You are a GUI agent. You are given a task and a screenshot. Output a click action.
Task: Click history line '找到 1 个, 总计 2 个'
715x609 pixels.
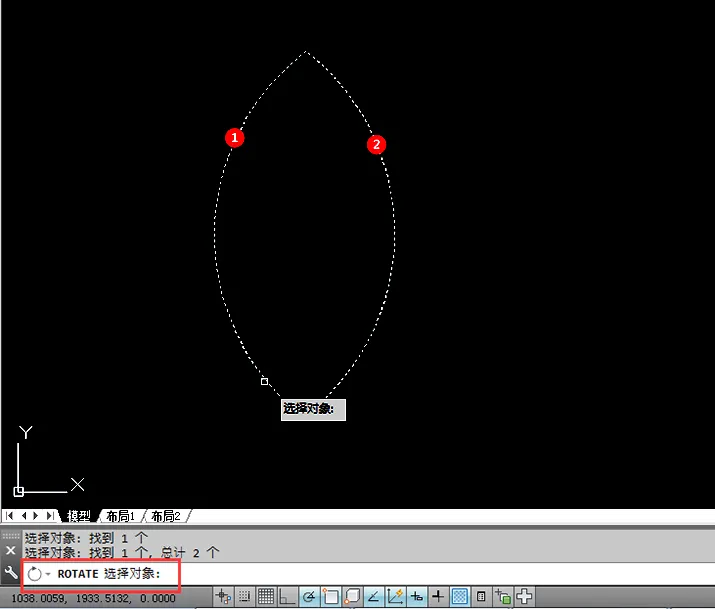pyautogui.click(x=154, y=553)
